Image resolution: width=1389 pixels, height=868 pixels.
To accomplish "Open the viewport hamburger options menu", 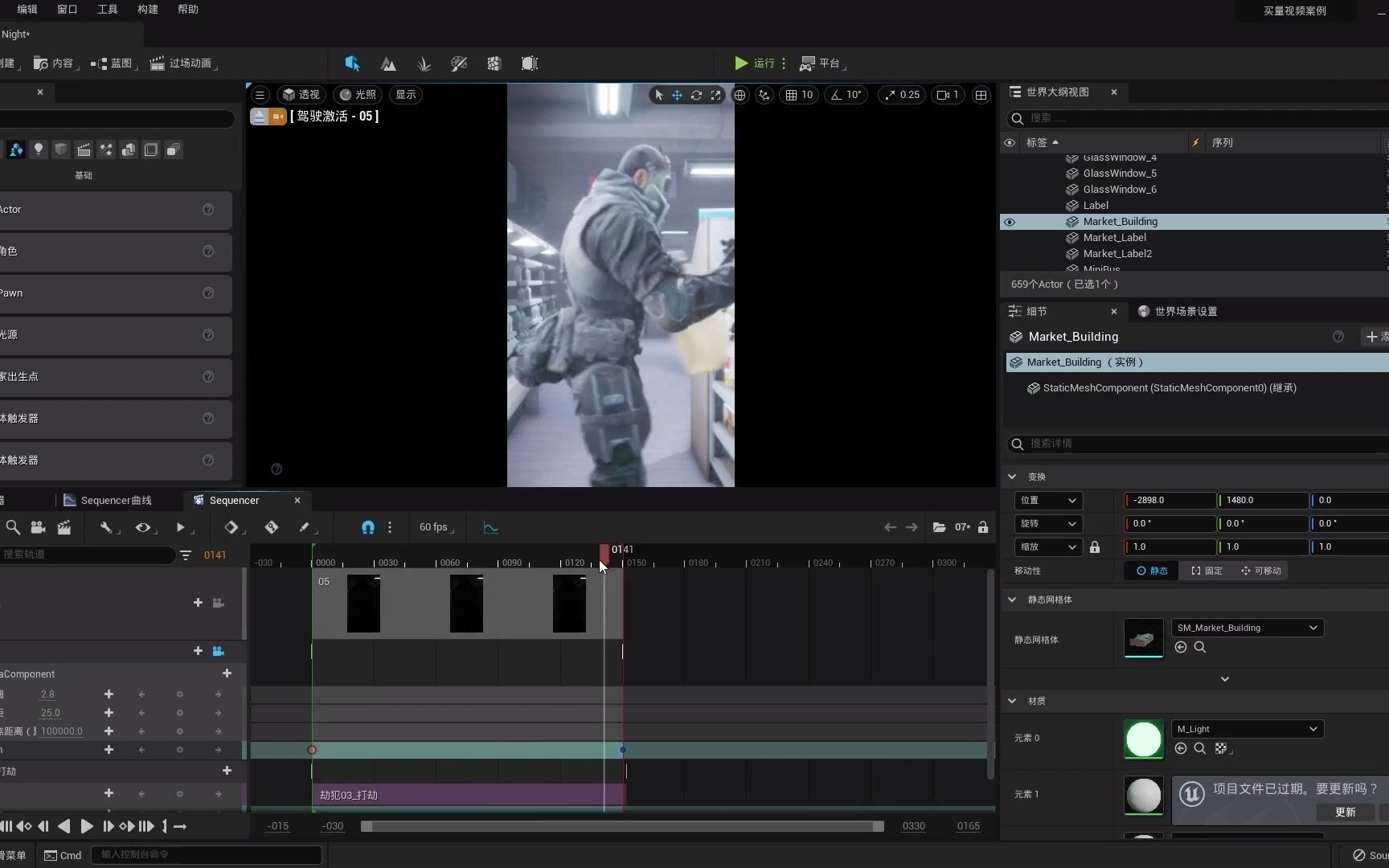I will [260, 95].
